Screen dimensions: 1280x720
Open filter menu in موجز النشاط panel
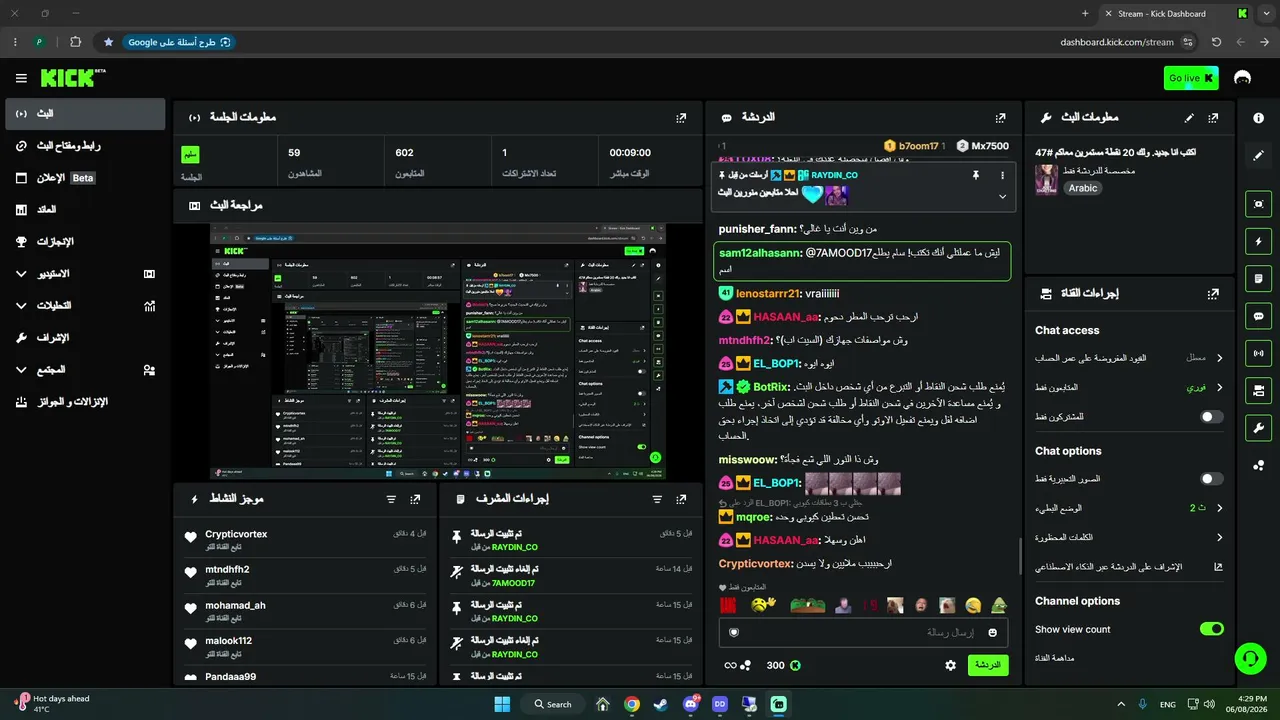tap(391, 499)
